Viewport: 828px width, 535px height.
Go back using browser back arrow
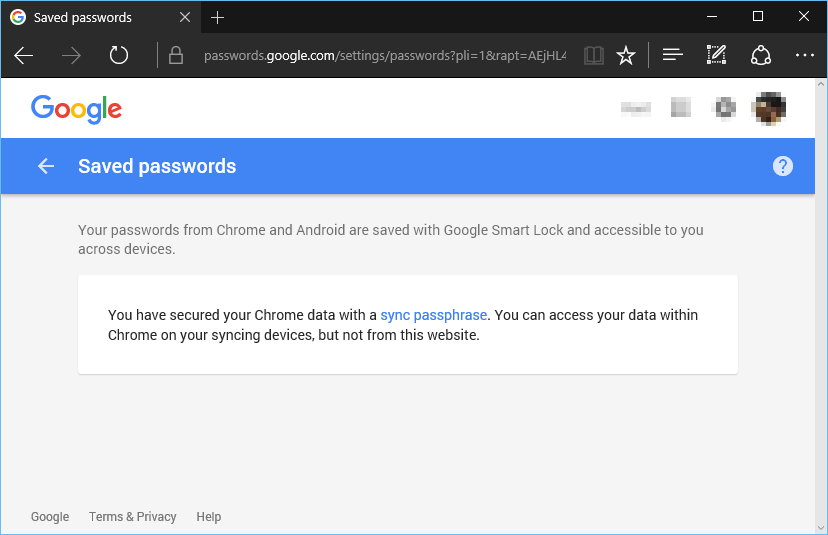[x=24, y=55]
